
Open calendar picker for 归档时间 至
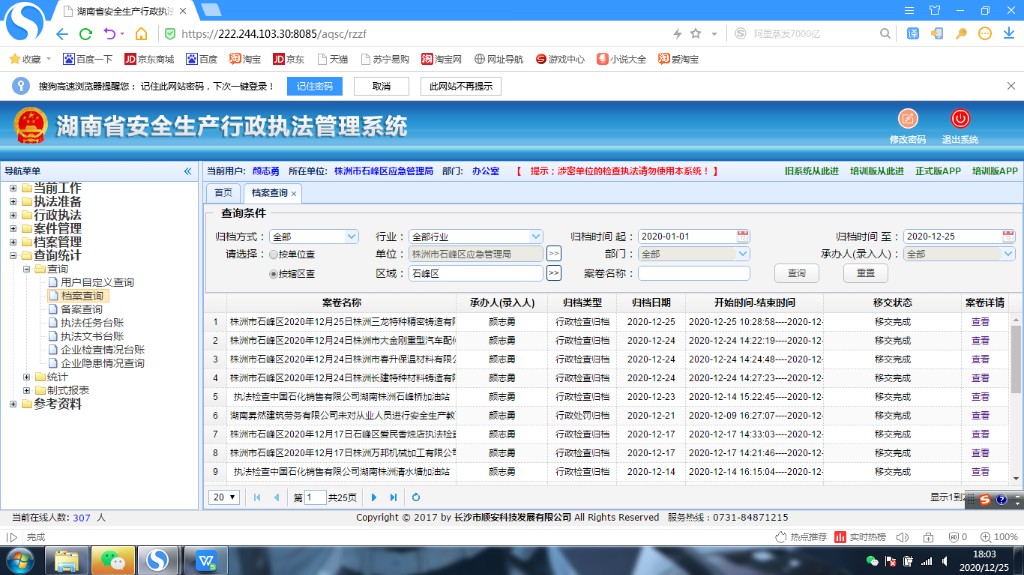tap(1008, 237)
